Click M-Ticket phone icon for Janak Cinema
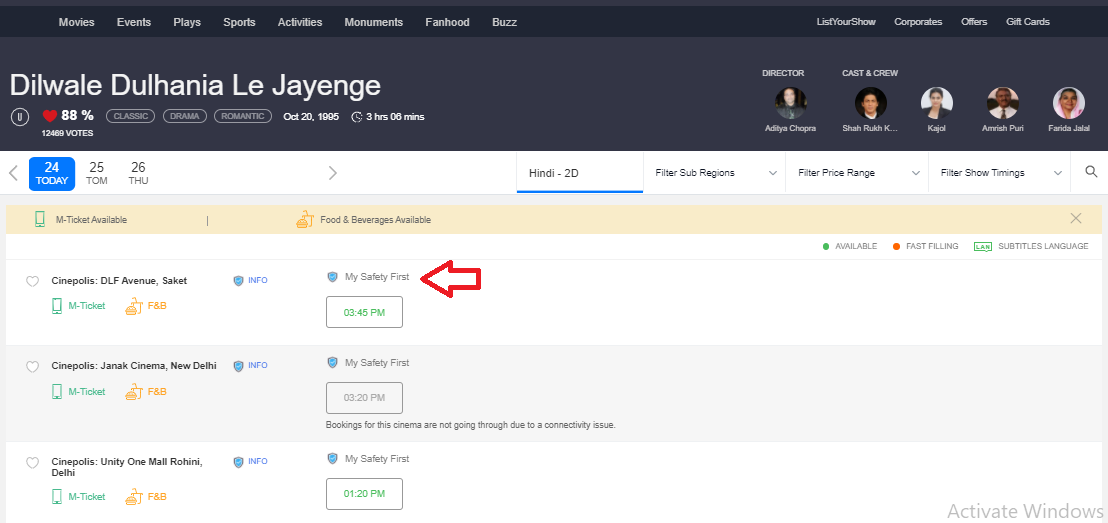This screenshot has width=1108, height=523. (57, 392)
